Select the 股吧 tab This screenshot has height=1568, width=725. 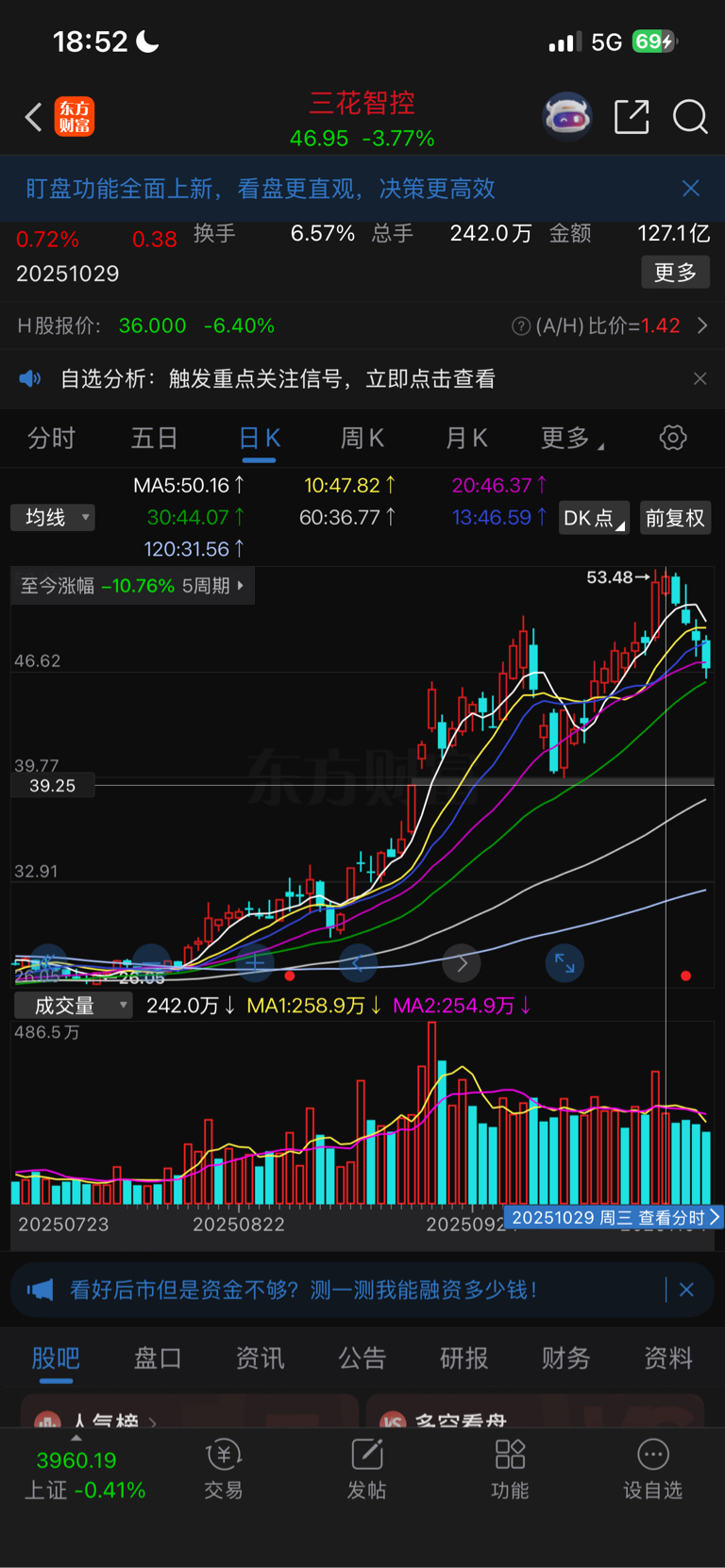point(56,1358)
